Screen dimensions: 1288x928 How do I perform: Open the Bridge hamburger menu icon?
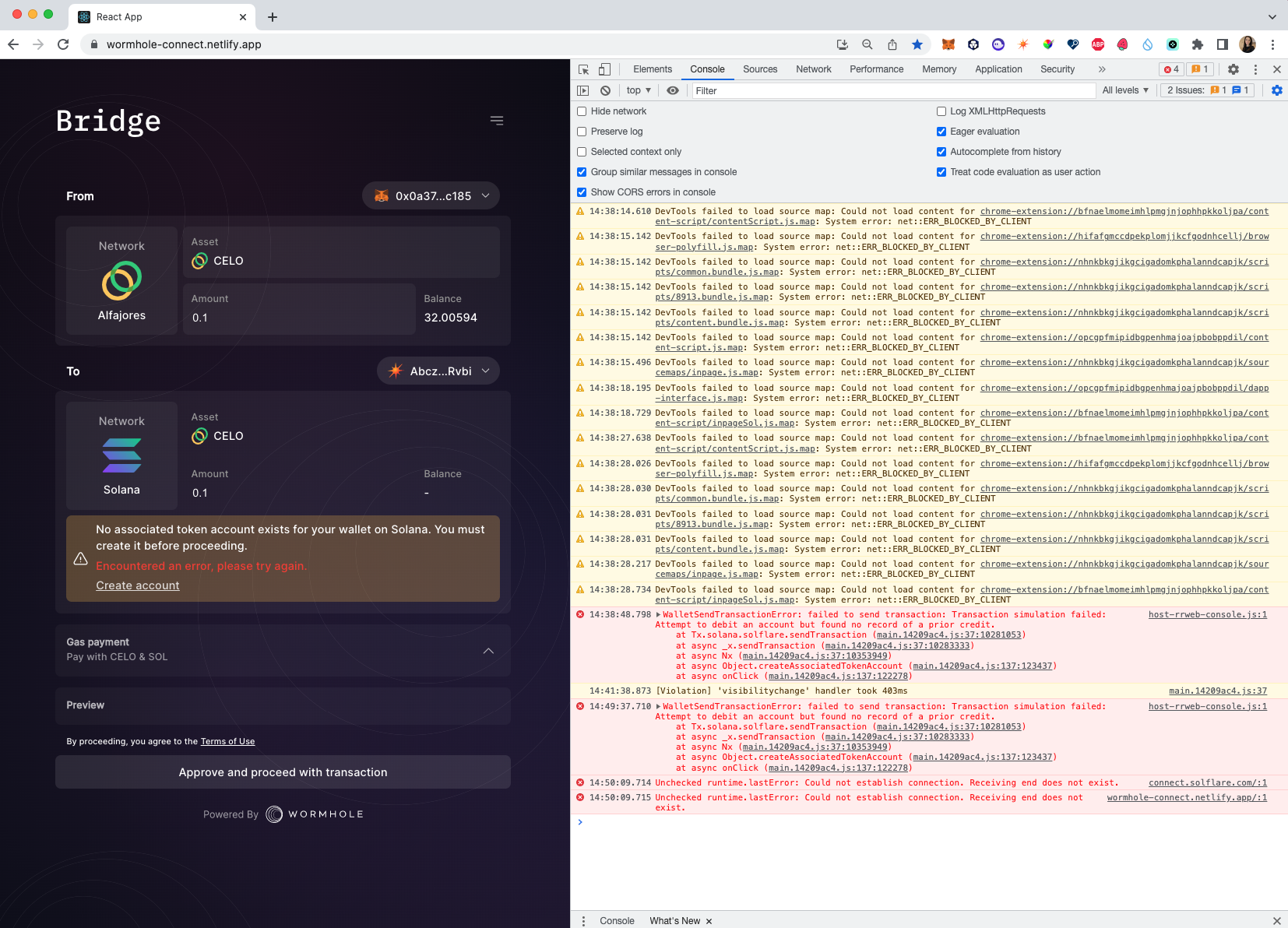[497, 121]
